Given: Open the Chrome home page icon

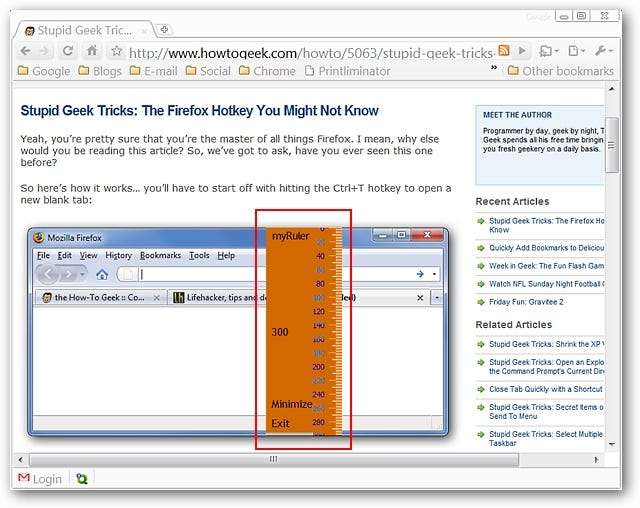Looking at the screenshot, I should pyautogui.click(x=92, y=51).
